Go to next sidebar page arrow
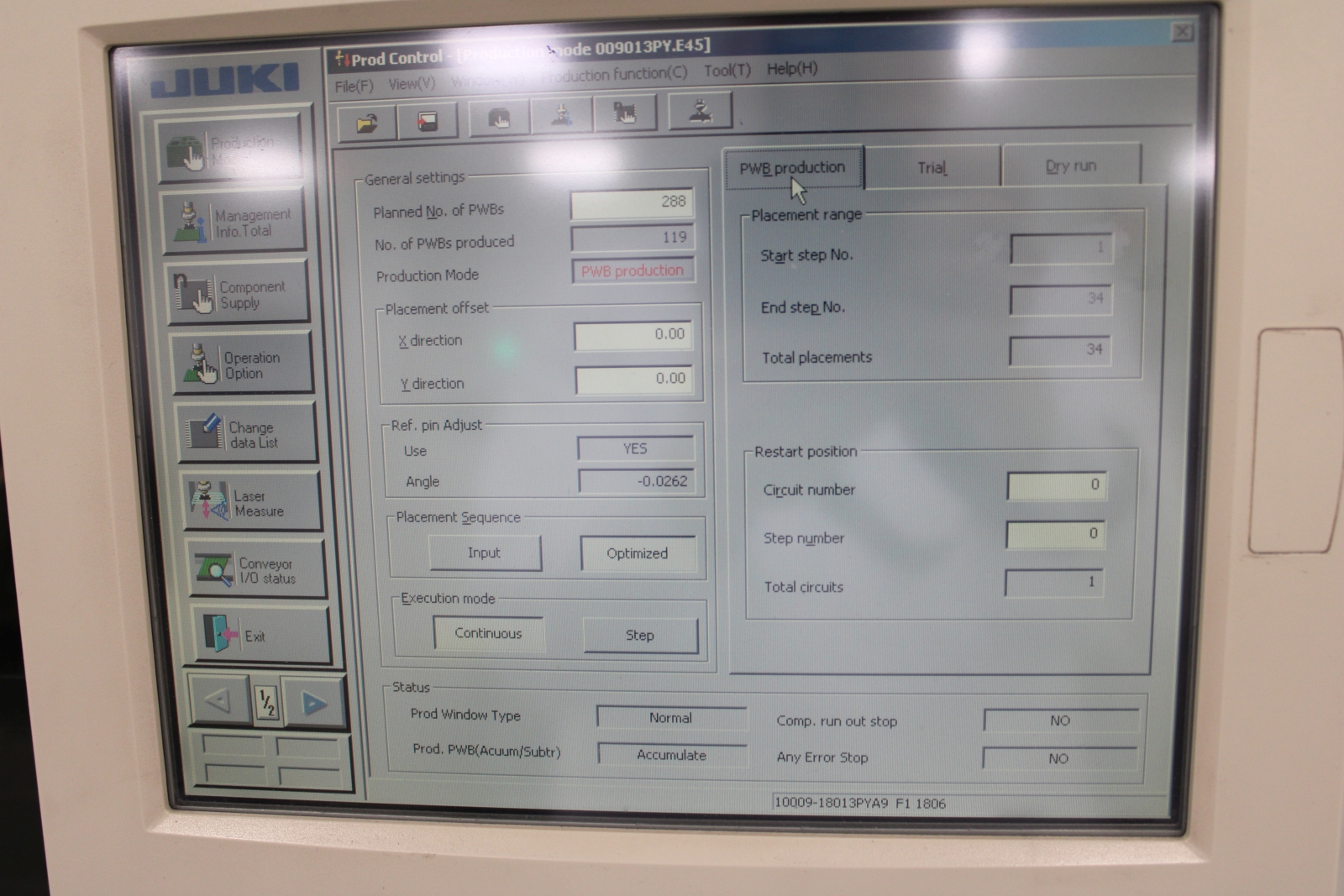Viewport: 1344px width, 896px height. pos(313,702)
